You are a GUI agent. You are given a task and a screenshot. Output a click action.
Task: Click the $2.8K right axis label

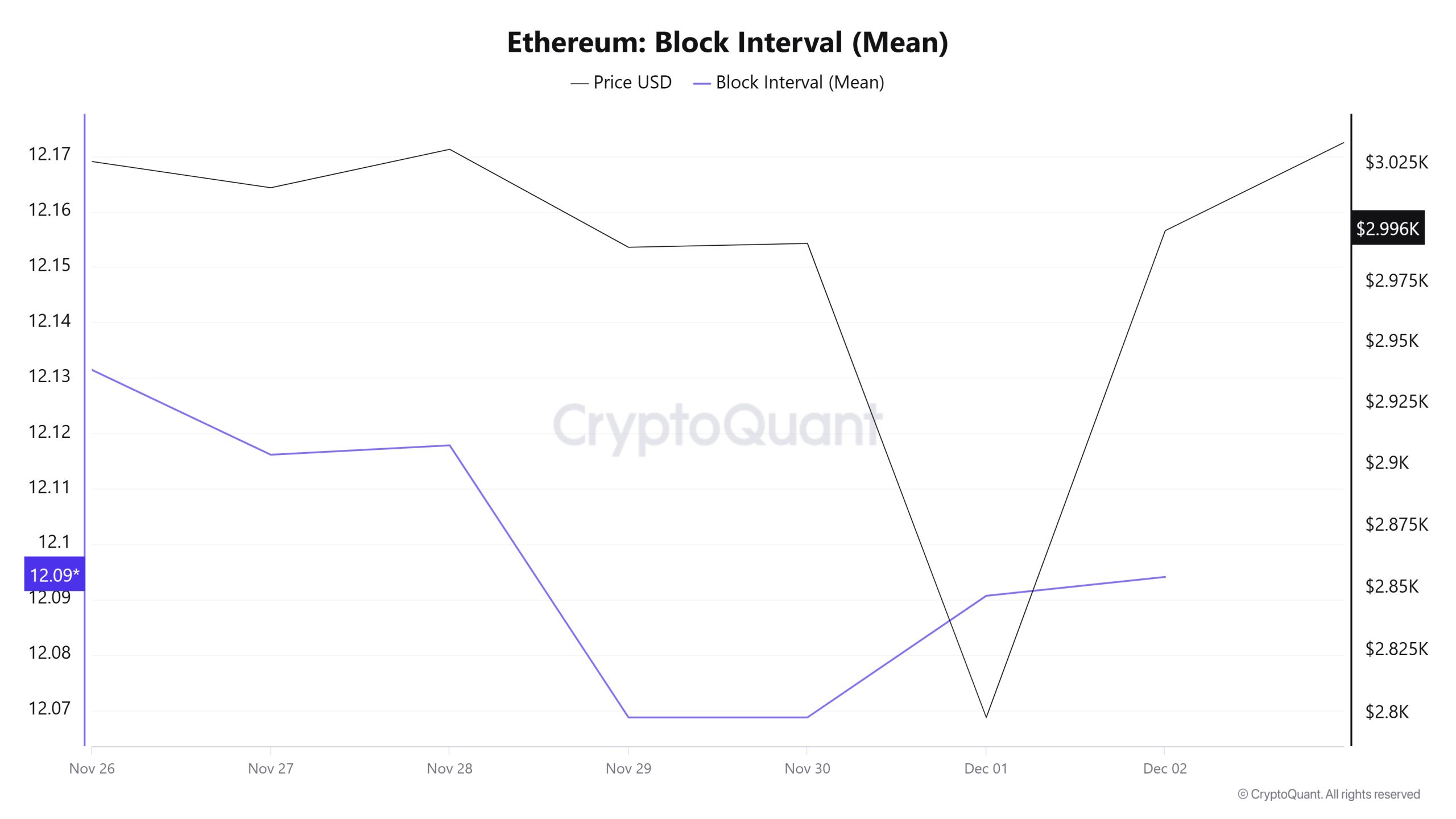[1387, 712]
